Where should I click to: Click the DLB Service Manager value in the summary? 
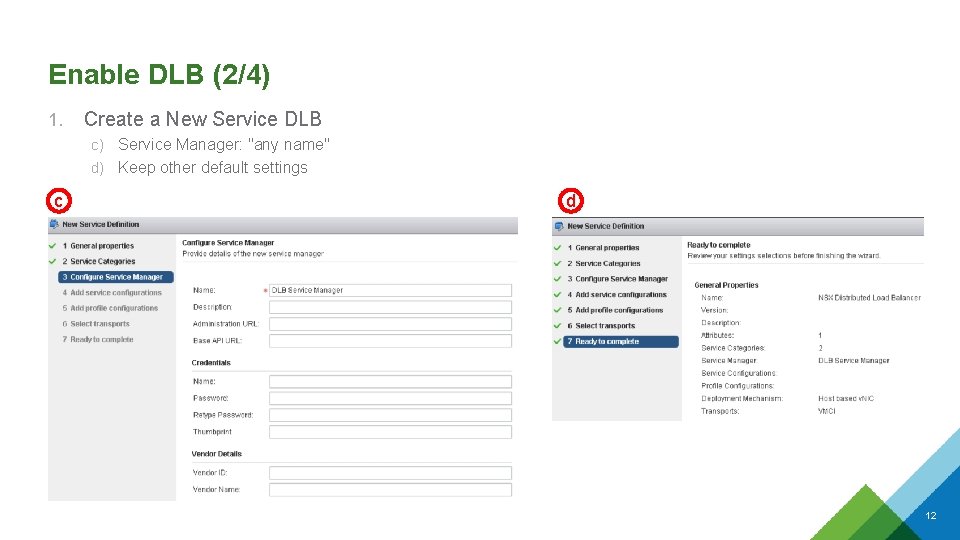point(853,361)
